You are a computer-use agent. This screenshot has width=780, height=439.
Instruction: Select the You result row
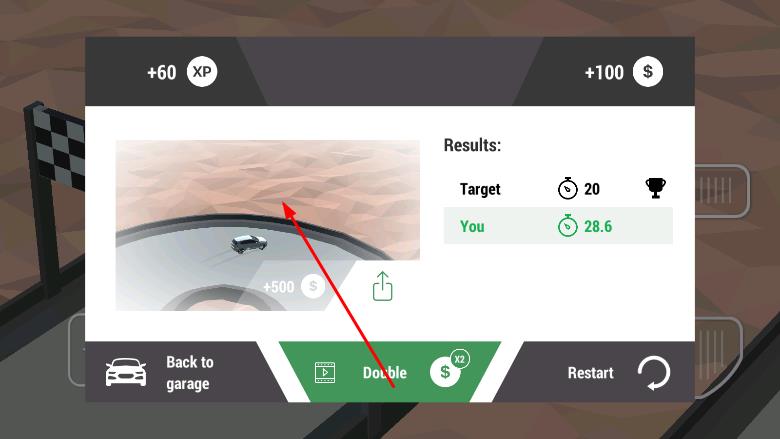(x=558, y=226)
